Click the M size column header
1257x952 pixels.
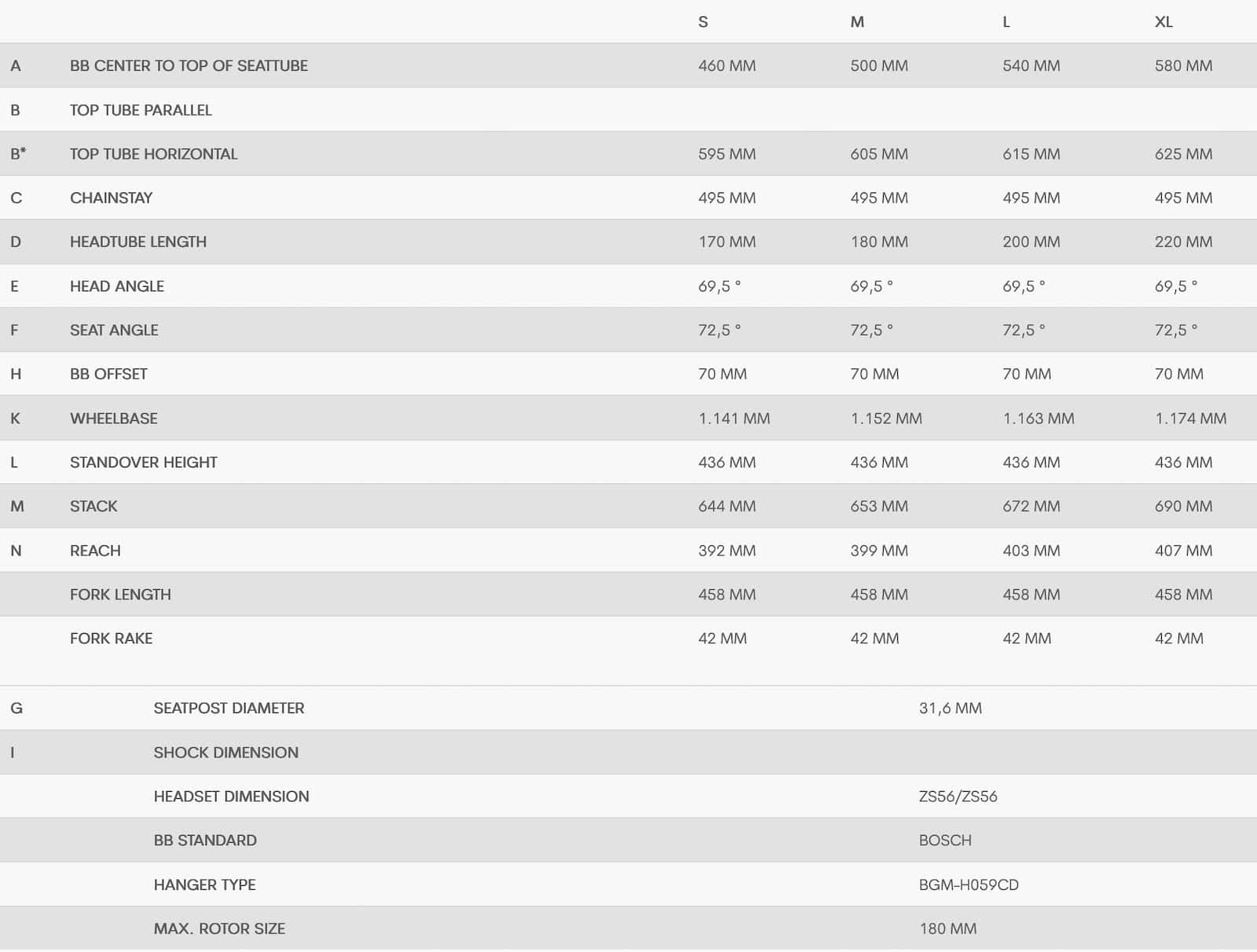(x=857, y=22)
